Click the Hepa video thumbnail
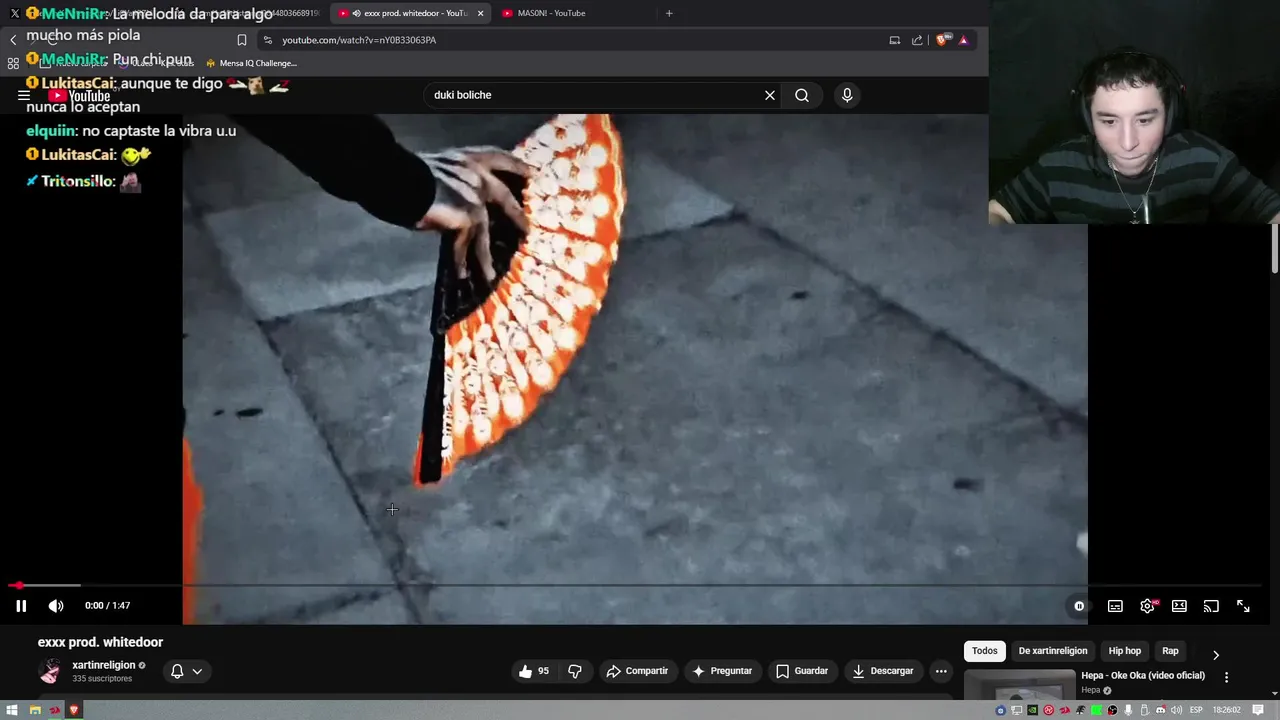 pos(1020,685)
